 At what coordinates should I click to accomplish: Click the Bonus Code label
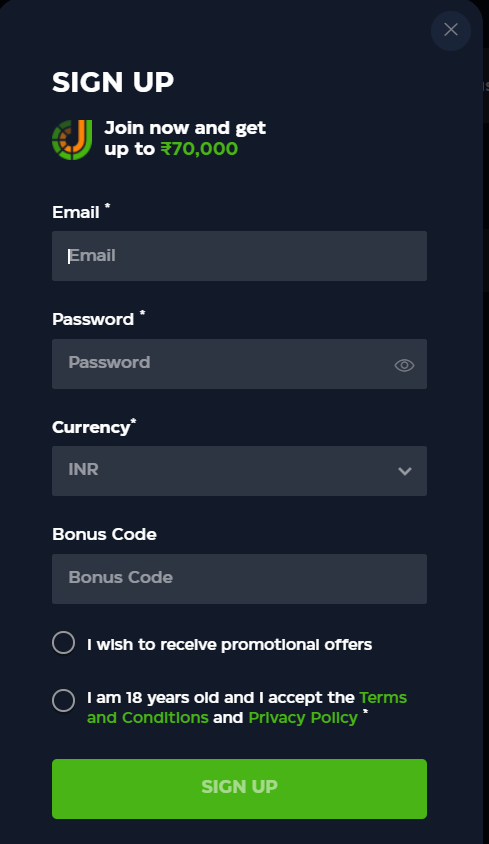click(x=104, y=534)
